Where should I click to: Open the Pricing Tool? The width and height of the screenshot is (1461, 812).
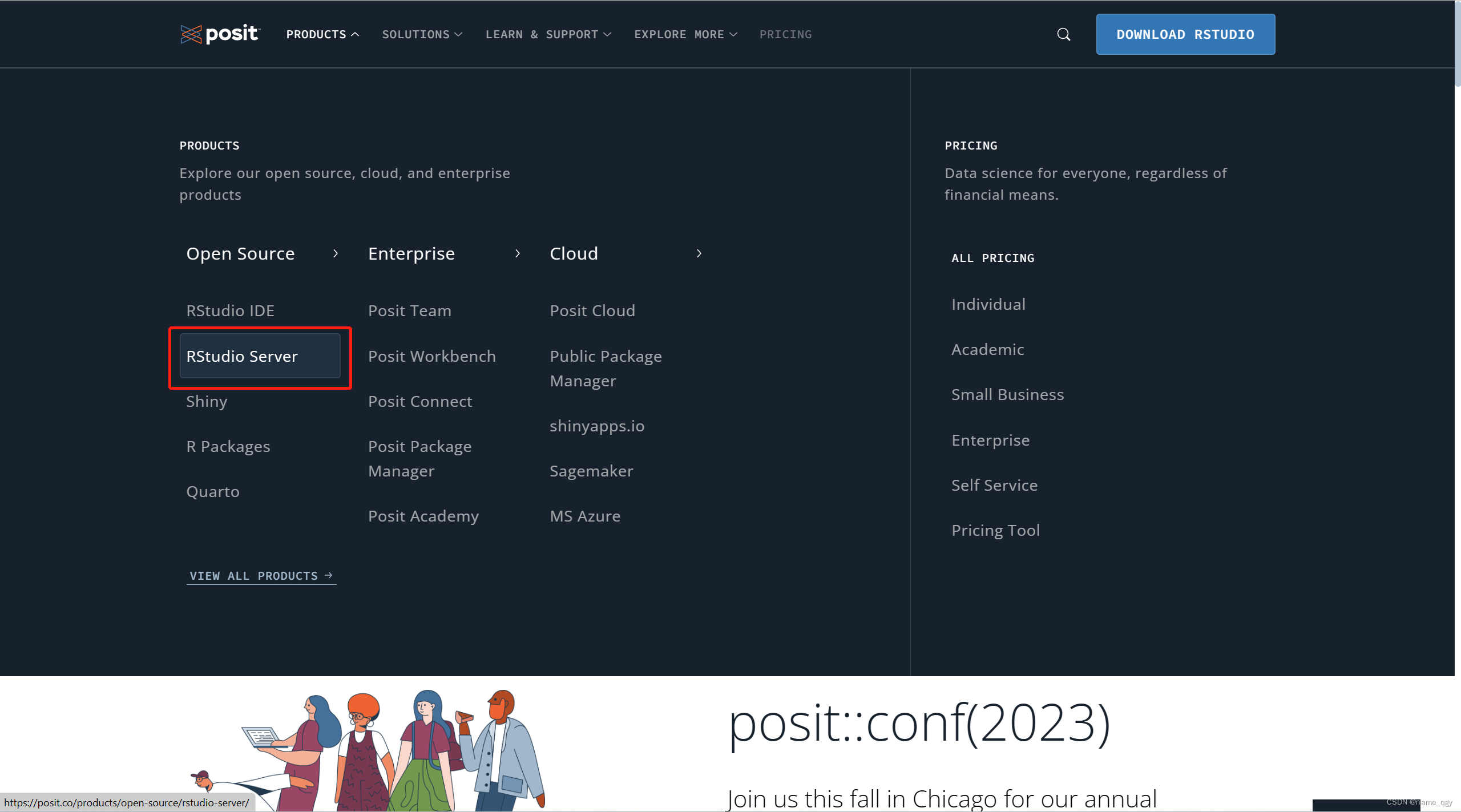[x=995, y=530]
